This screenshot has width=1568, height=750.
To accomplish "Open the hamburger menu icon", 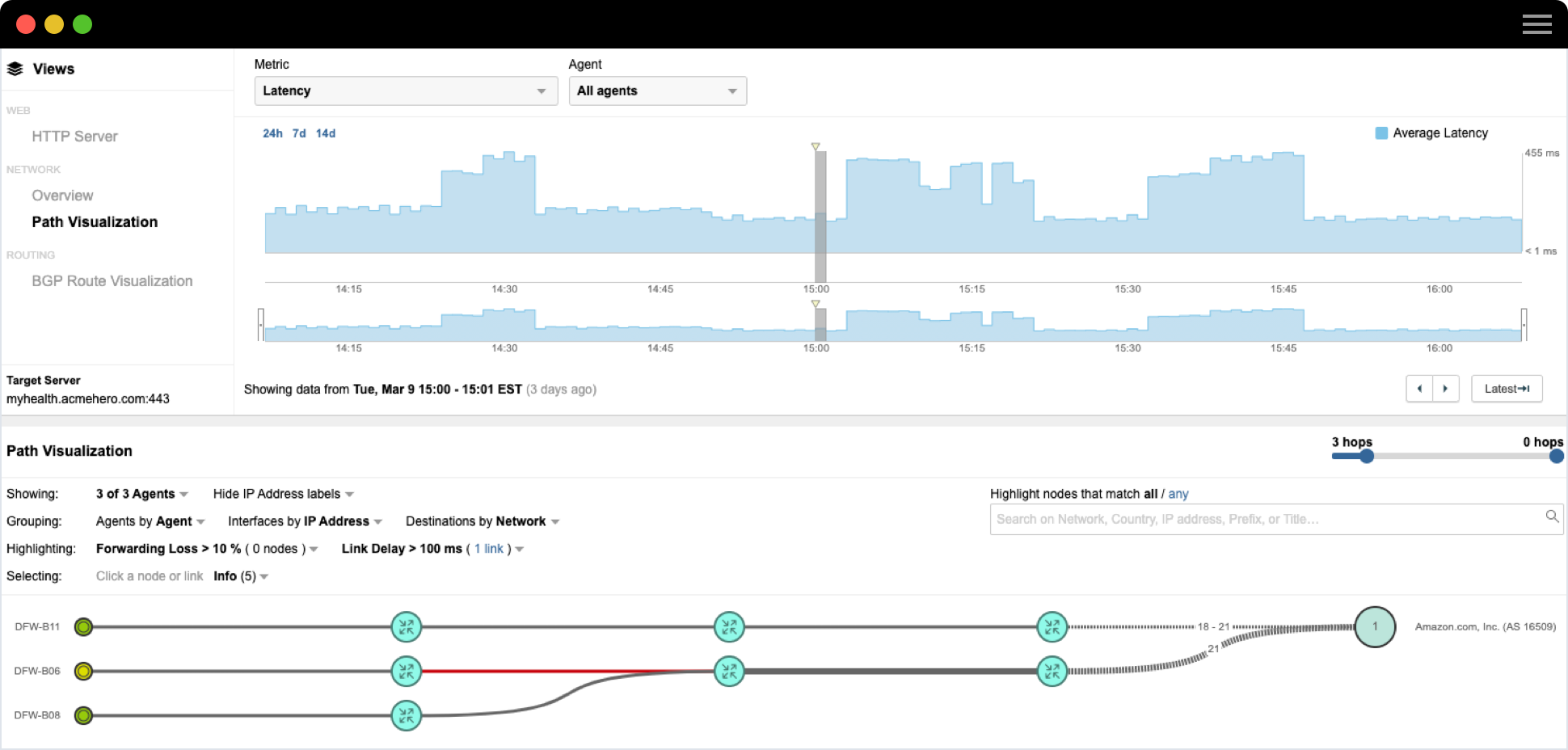I will pyautogui.click(x=1536, y=24).
